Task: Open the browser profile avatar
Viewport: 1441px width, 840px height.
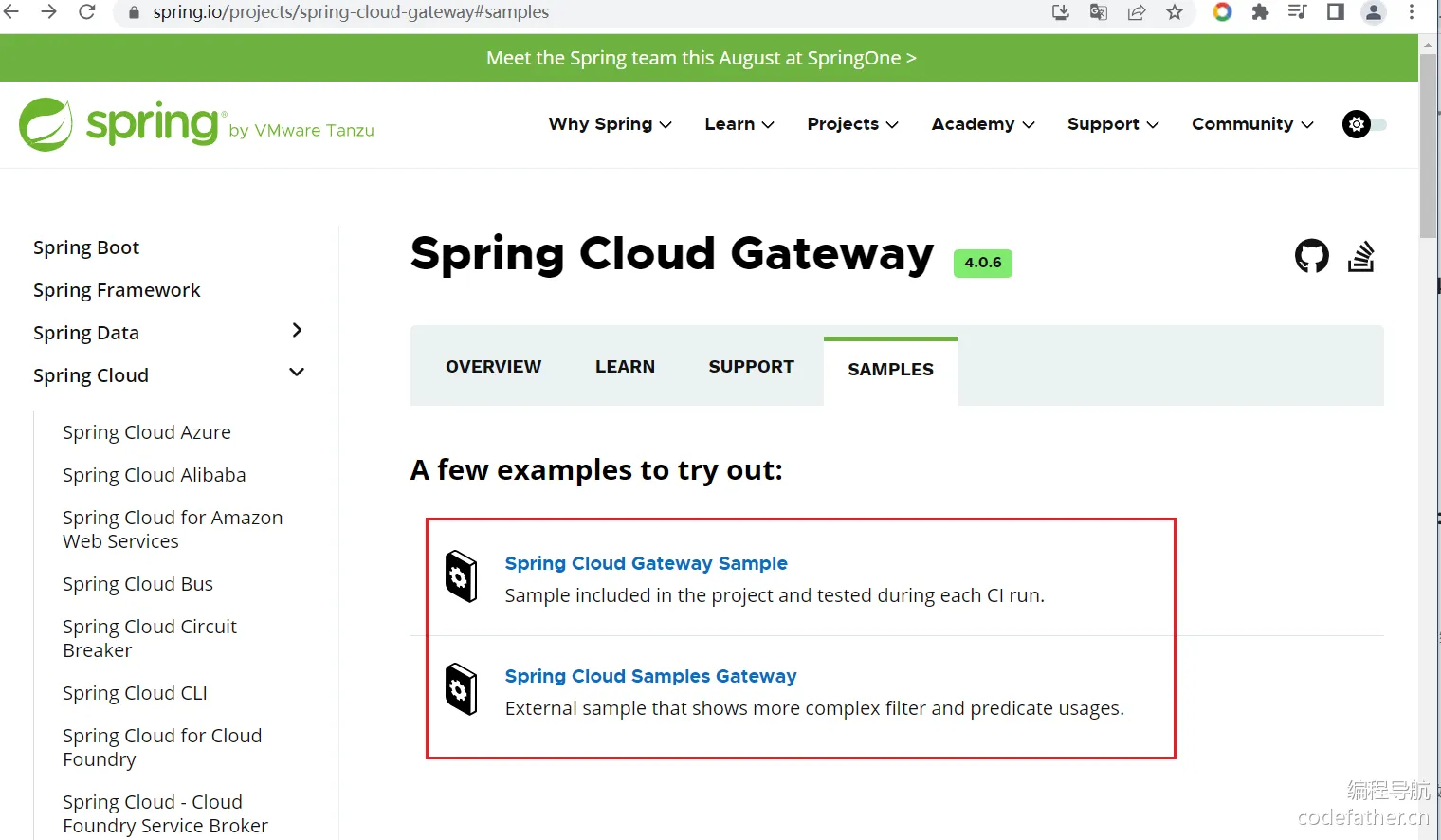Action: (1374, 12)
